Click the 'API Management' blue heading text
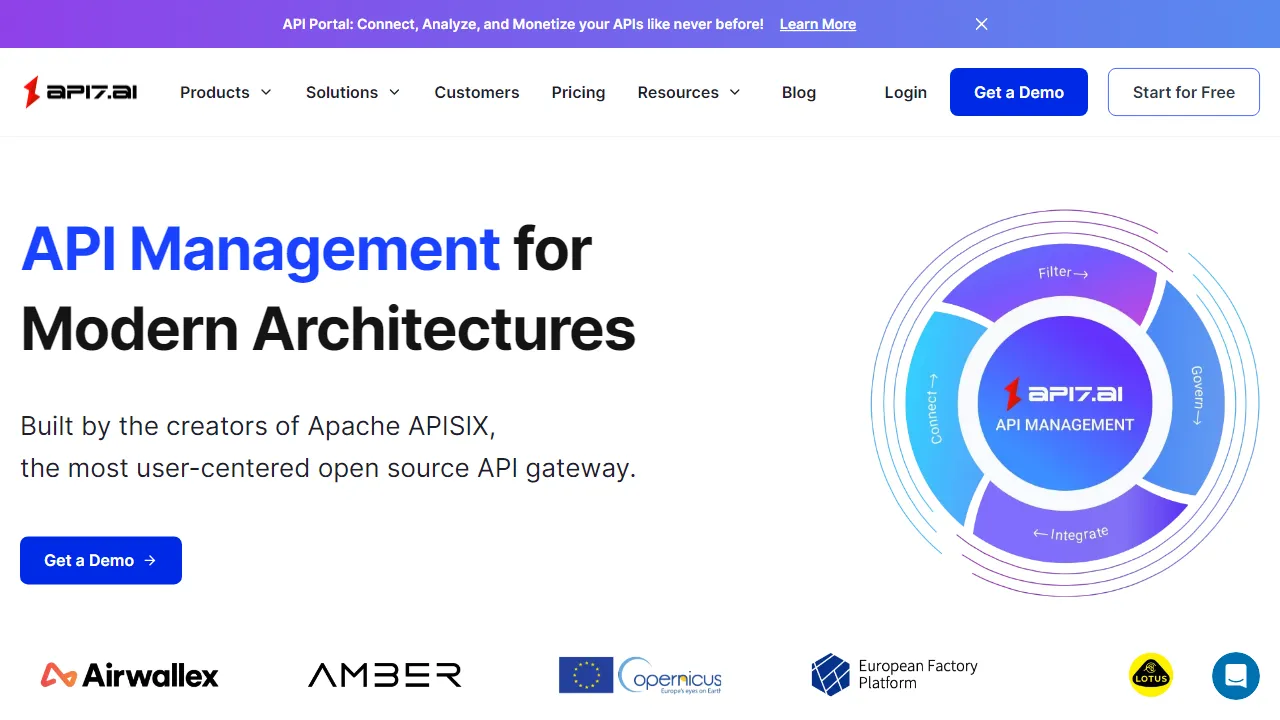 pos(260,248)
